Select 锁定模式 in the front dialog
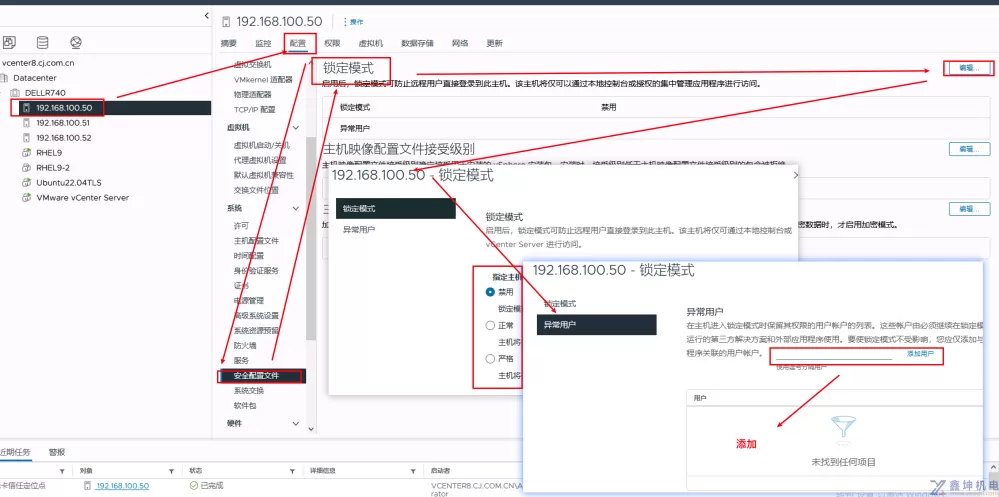The height and width of the screenshot is (497, 999). pos(559,304)
